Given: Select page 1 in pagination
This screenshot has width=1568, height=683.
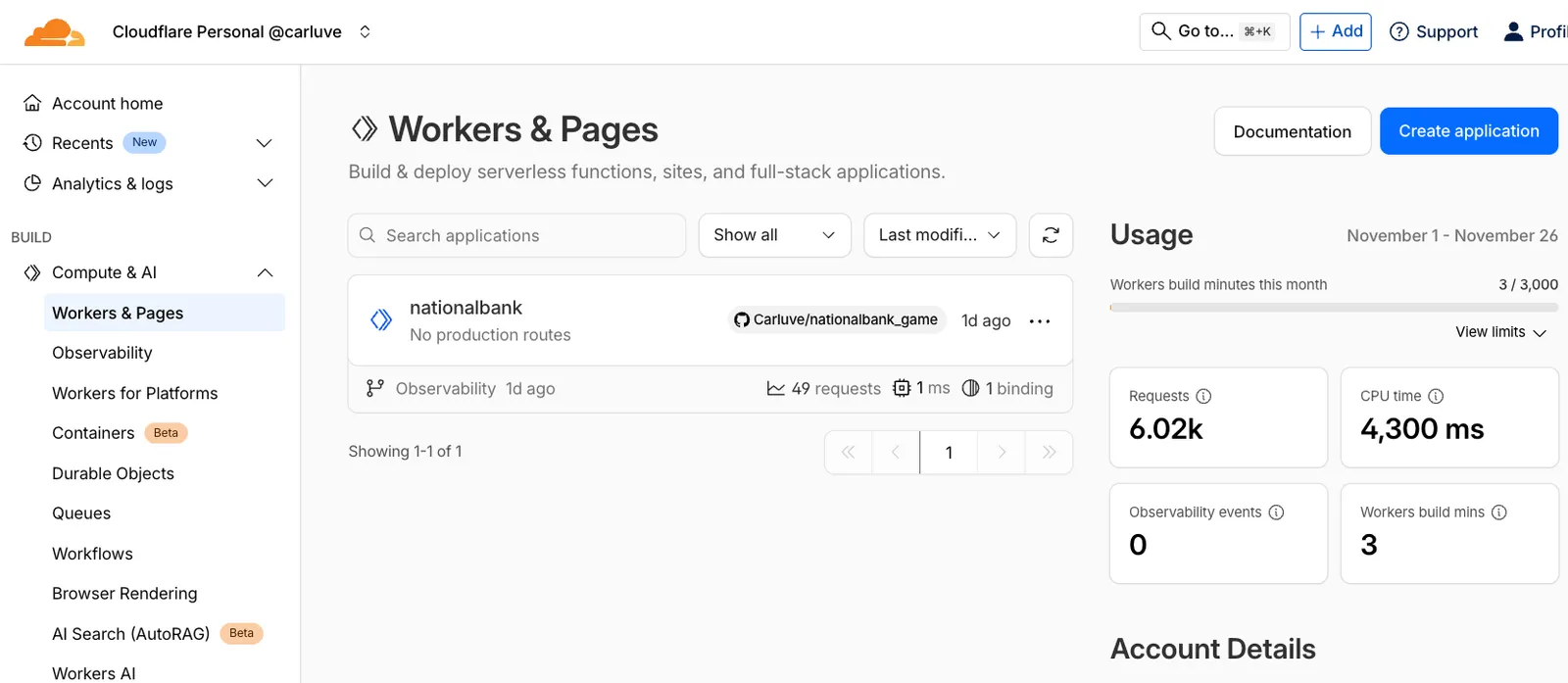Looking at the screenshot, I should click(949, 452).
